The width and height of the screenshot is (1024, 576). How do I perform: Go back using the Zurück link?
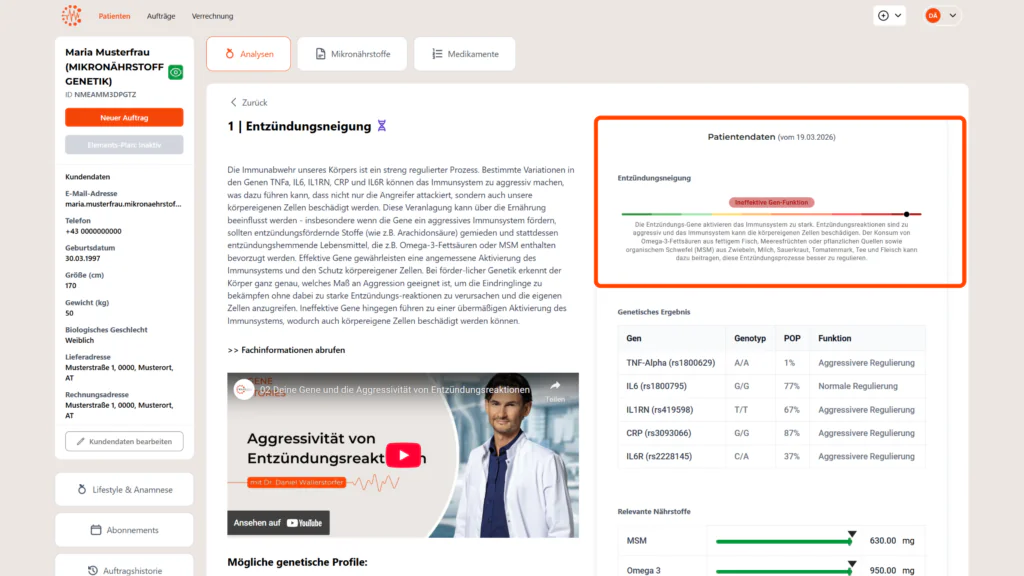(248, 102)
